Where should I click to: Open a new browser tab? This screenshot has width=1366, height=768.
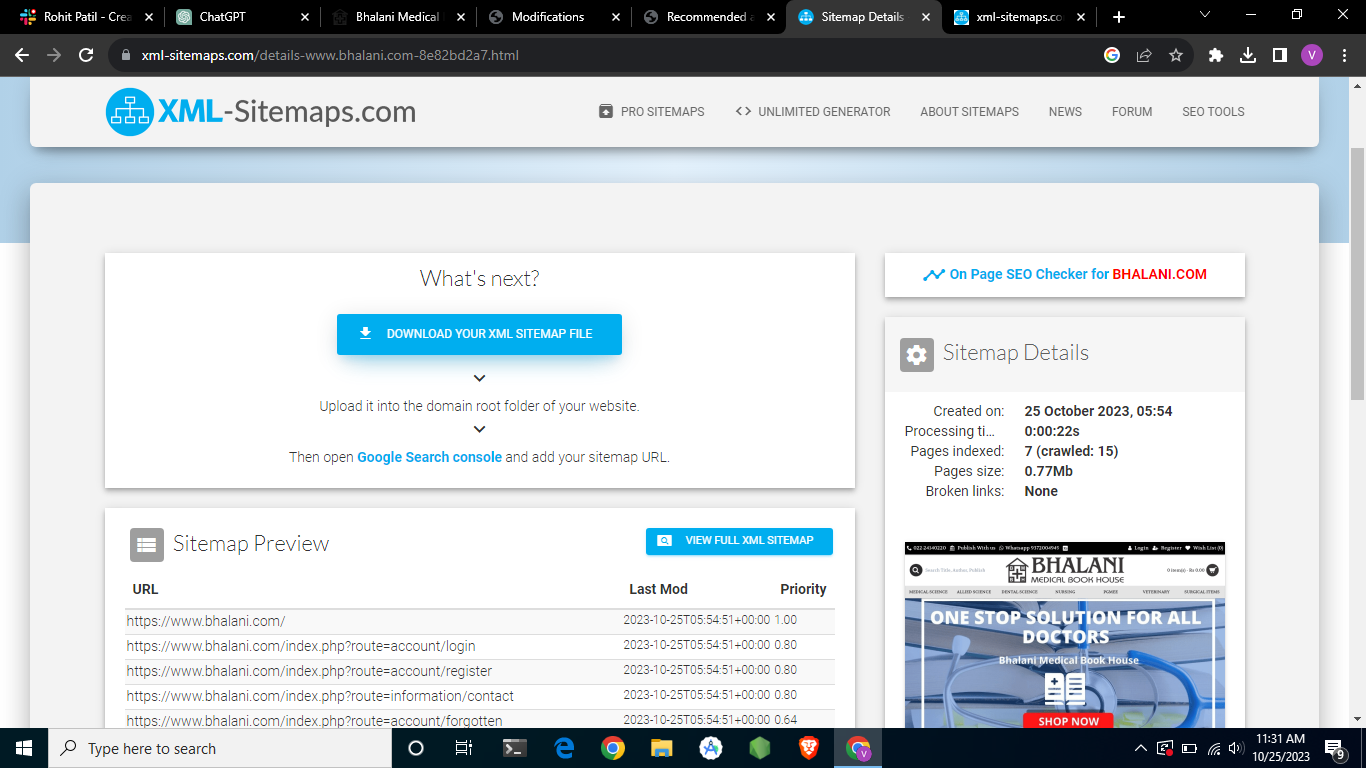(x=1119, y=17)
